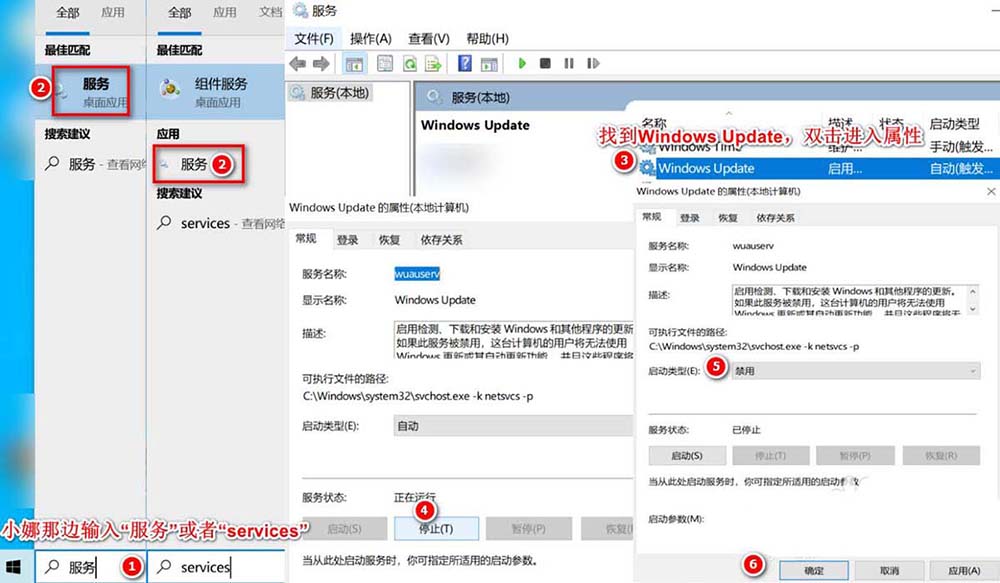This screenshot has width=1000, height=583.
Task: Click the 'services - 查看网络' search suggestion
Action: tap(221, 223)
